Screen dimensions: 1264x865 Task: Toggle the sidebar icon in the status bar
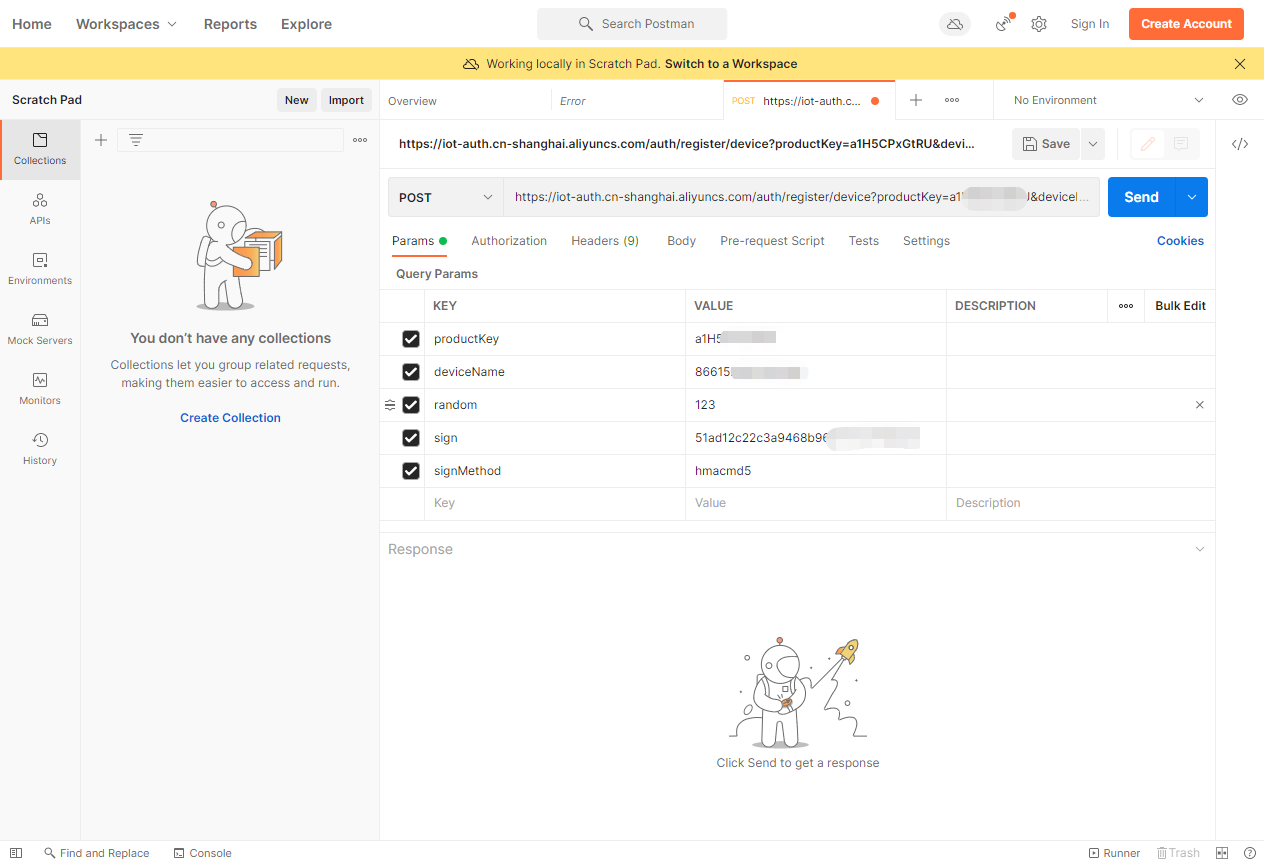tap(16, 853)
